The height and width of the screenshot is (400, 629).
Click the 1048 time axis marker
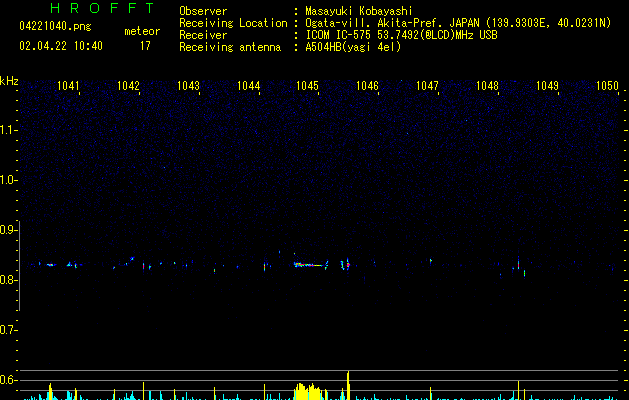(x=487, y=86)
